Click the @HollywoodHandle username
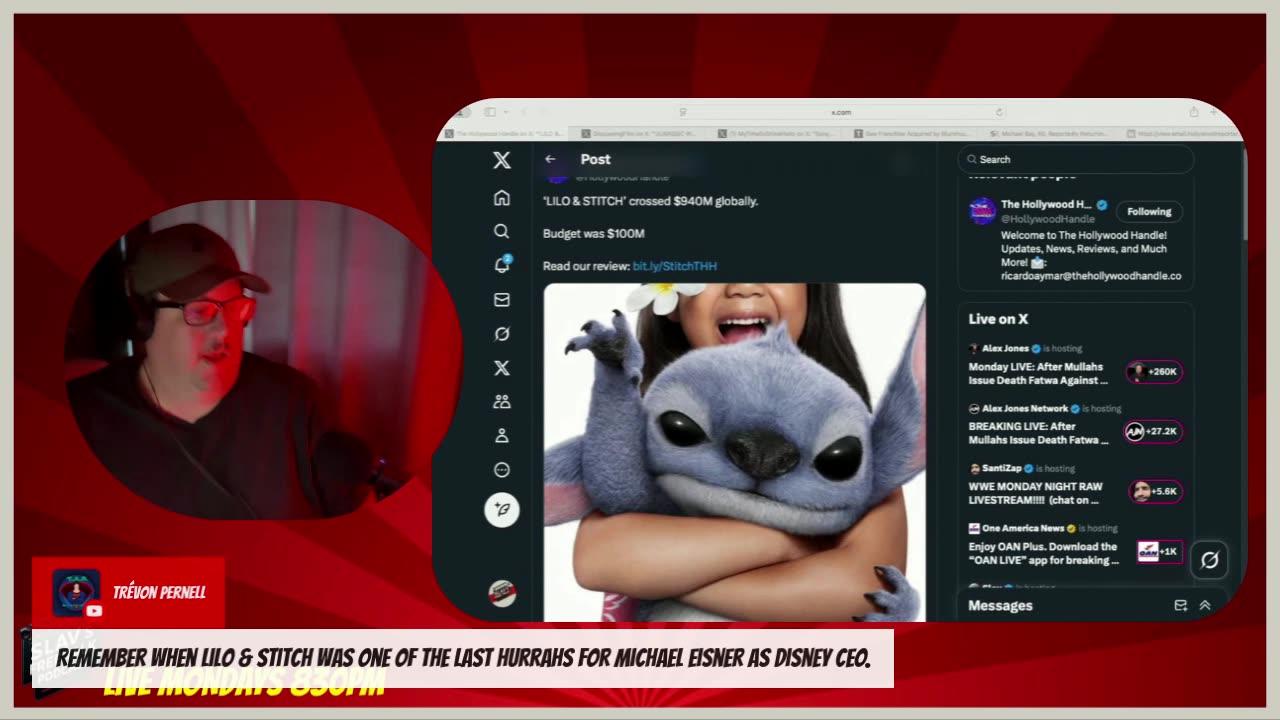The height and width of the screenshot is (720, 1280). tap(1048, 219)
